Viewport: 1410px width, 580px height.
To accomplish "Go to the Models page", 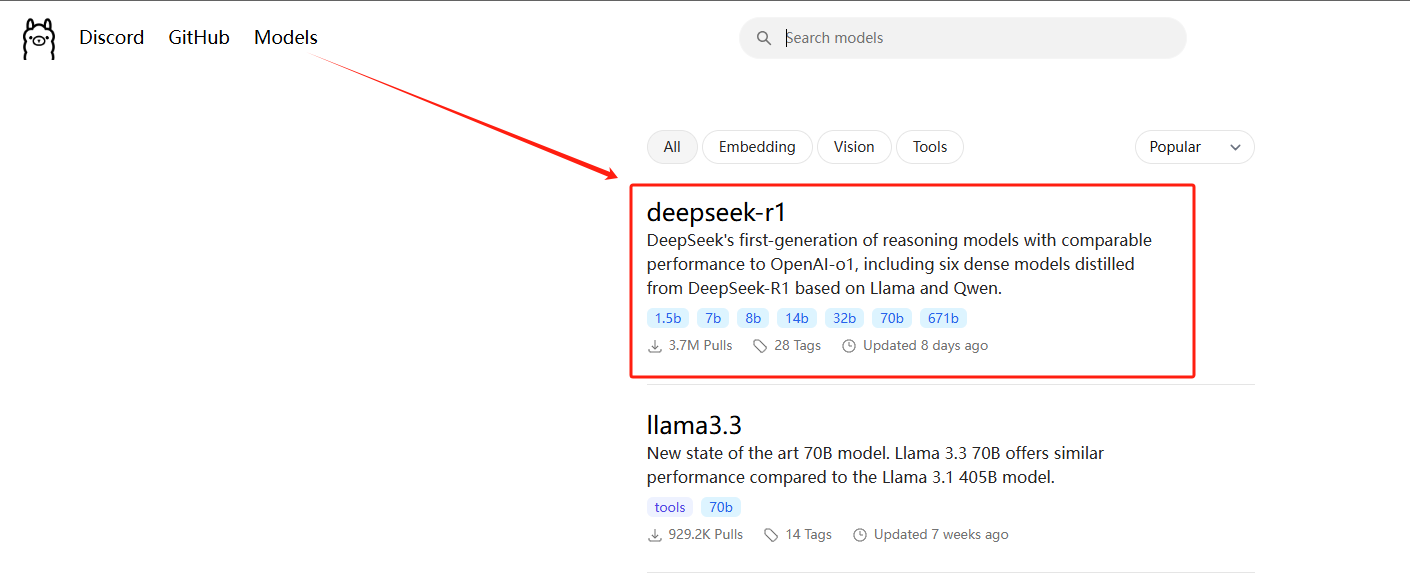I will (x=286, y=38).
